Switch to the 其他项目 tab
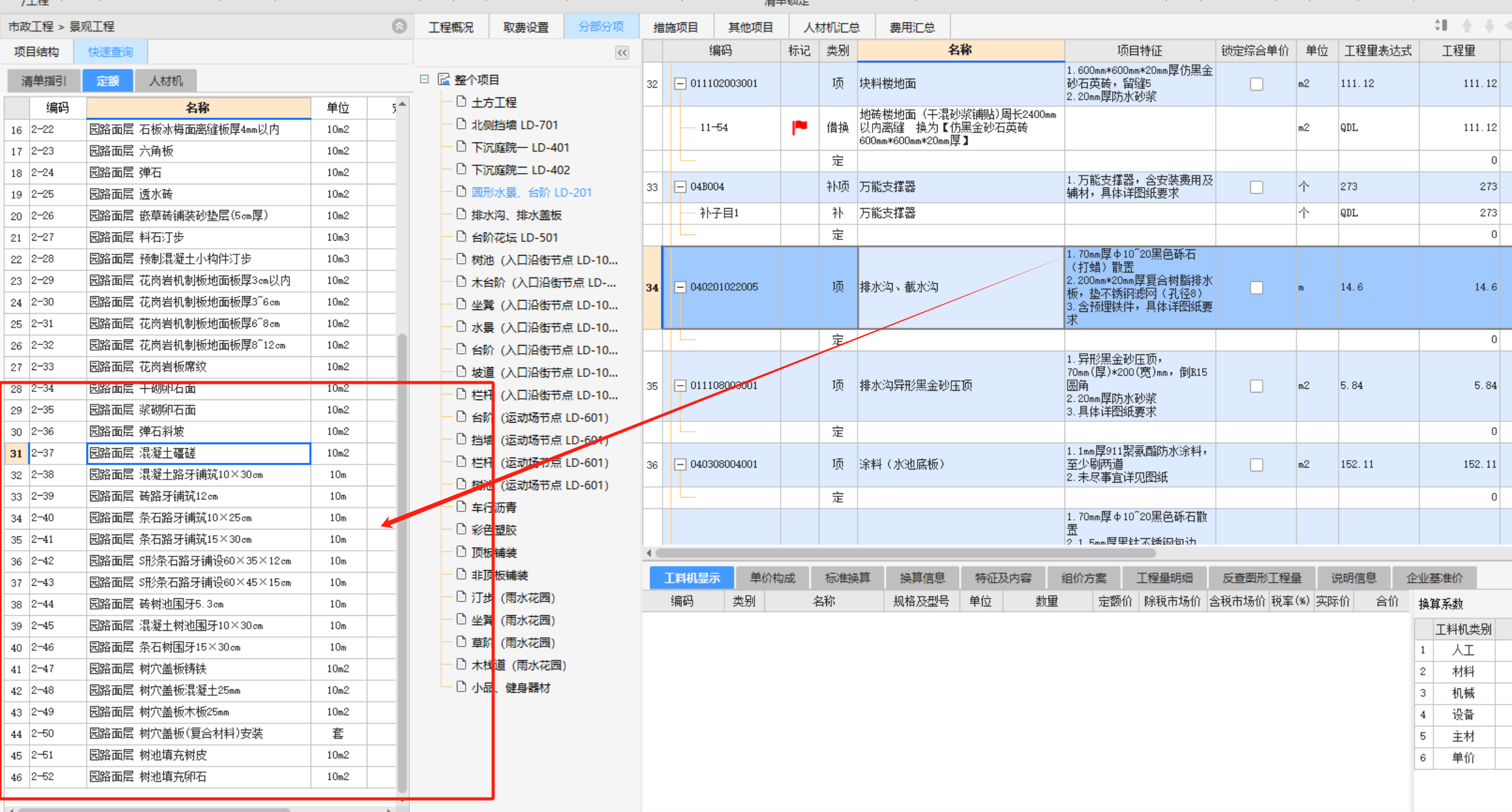 tap(751, 27)
